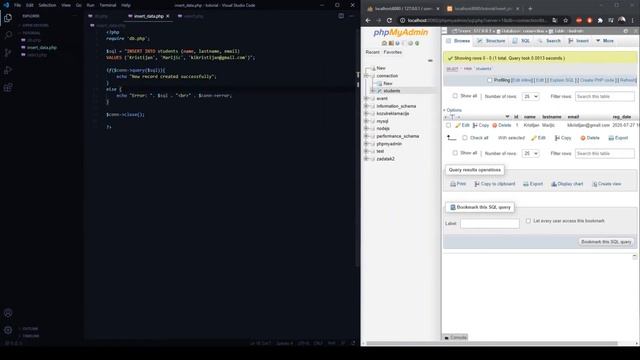Switch to the Insert tab in phpMyAdmin
Viewport: 640px width, 360px height.
[578, 41]
